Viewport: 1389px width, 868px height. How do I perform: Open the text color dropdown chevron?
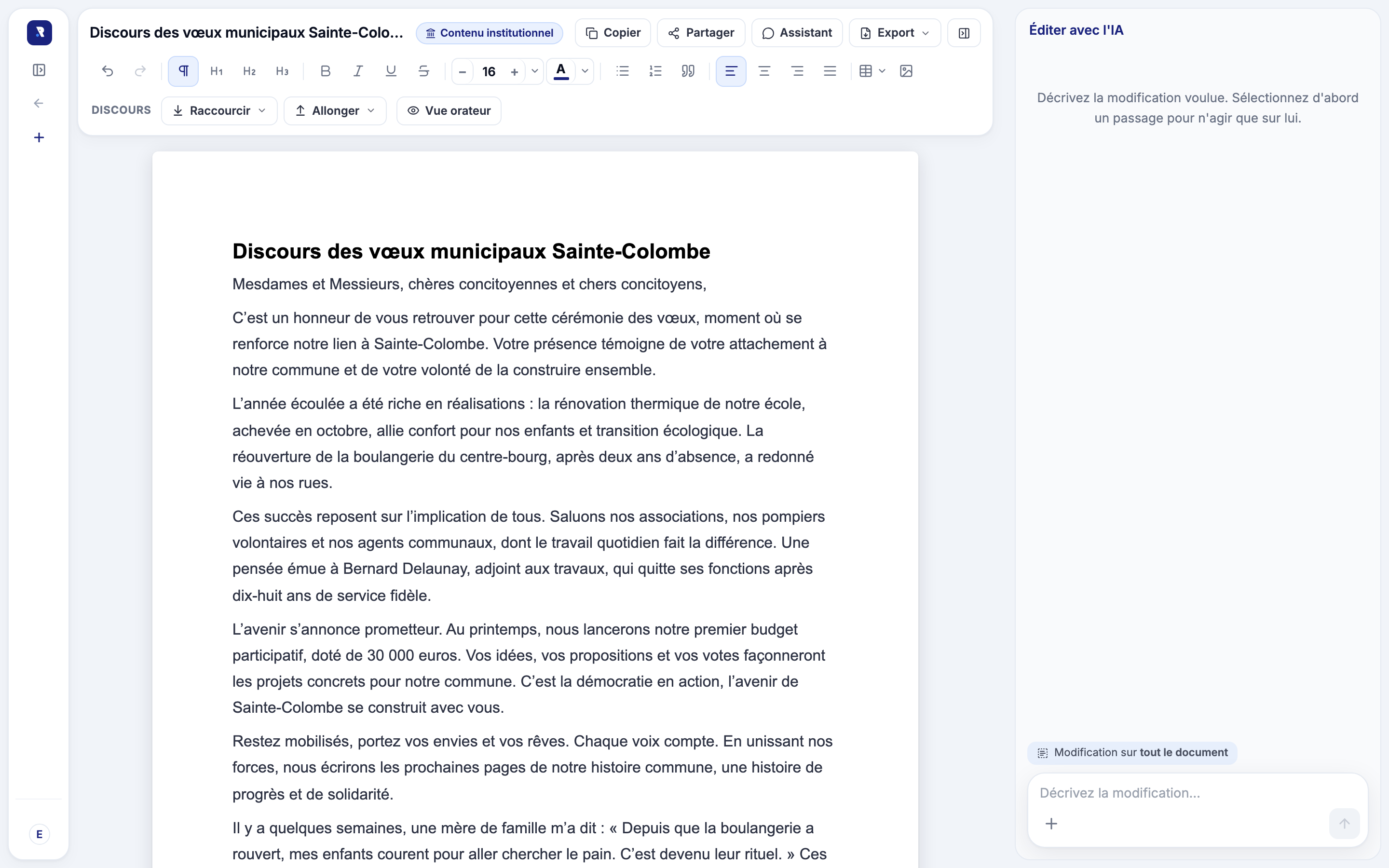pos(585,72)
